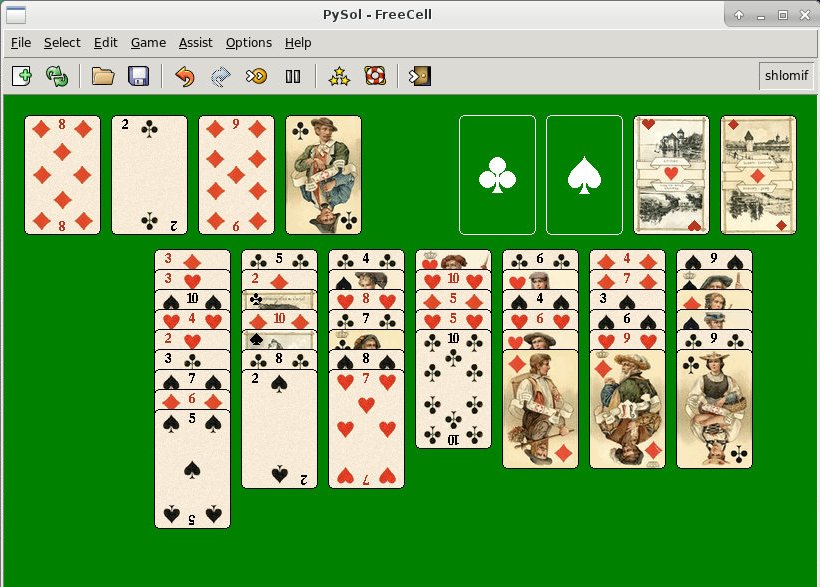
Task: Click the diamonds foundation pile
Action: (758, 175)
